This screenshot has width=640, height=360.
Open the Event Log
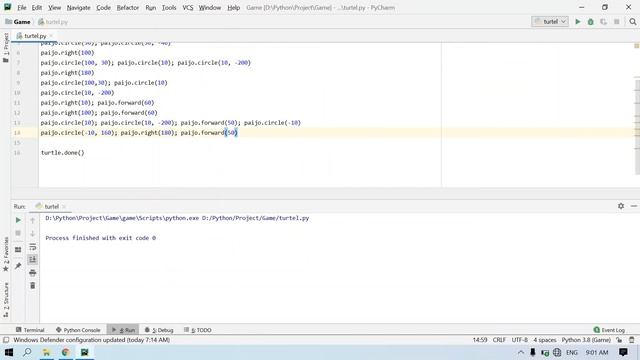pos(609,330)
